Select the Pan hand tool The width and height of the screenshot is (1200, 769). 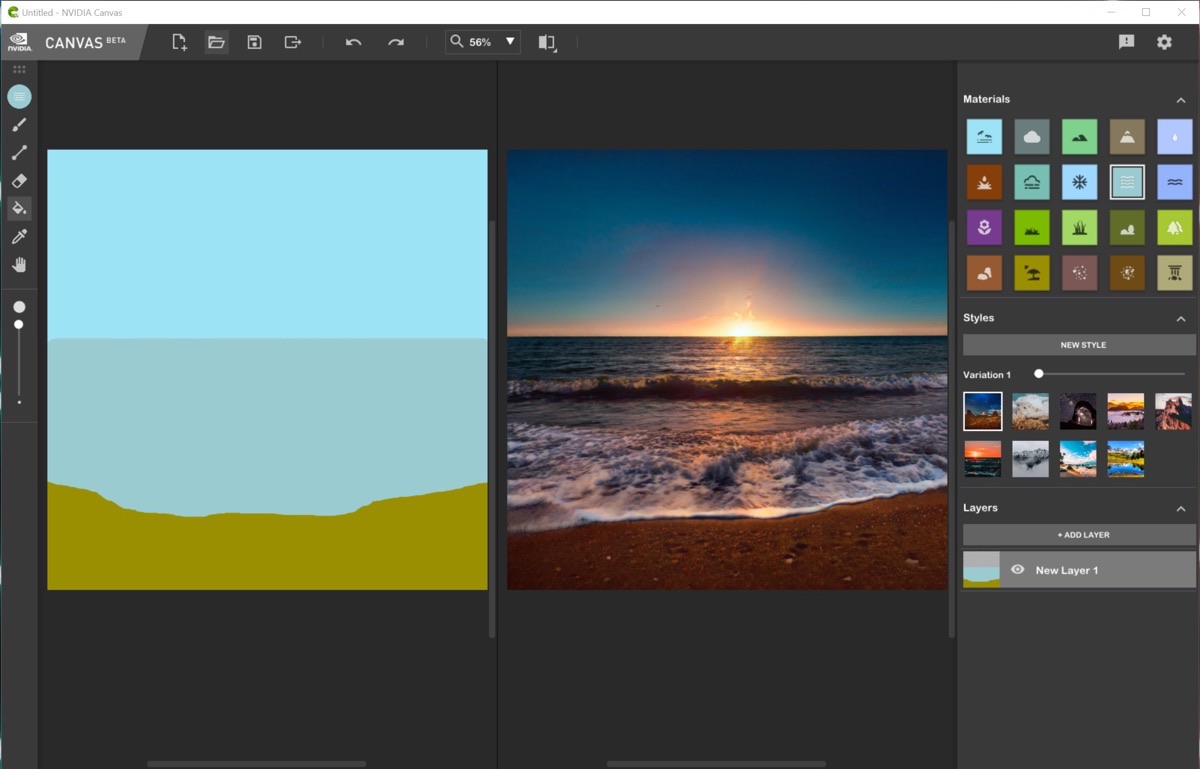click(19, 265)
